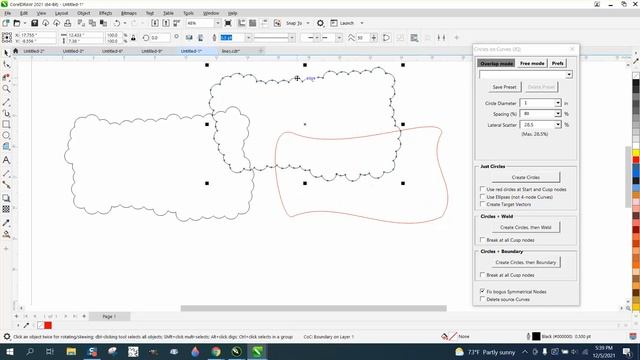Select the Parallel Dimension tool

(6, 173)
